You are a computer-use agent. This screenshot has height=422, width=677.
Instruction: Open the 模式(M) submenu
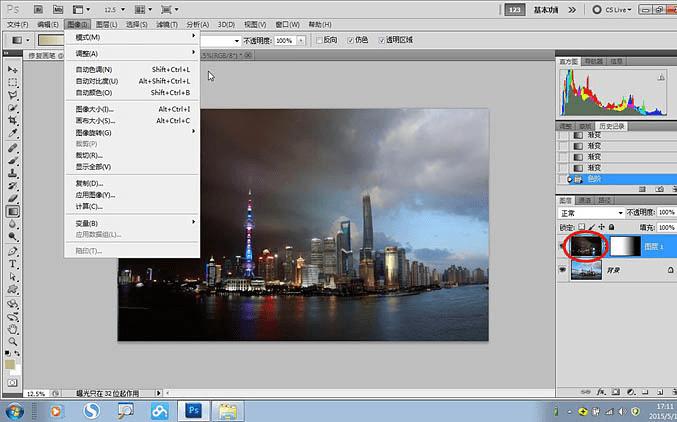[x=132, y=37]
